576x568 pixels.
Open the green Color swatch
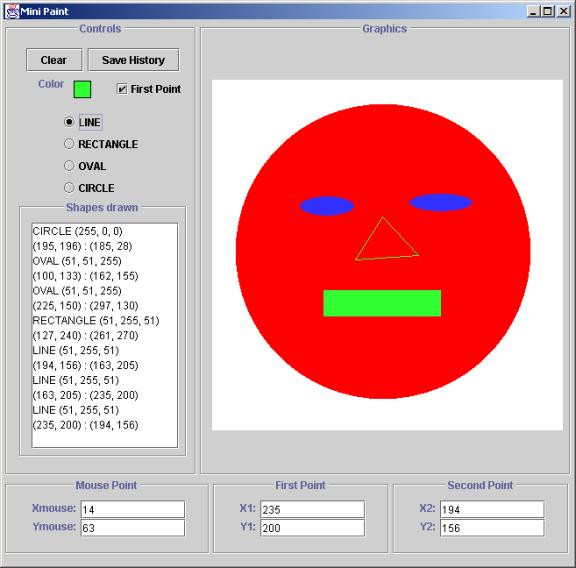click(x=82, y=89)
